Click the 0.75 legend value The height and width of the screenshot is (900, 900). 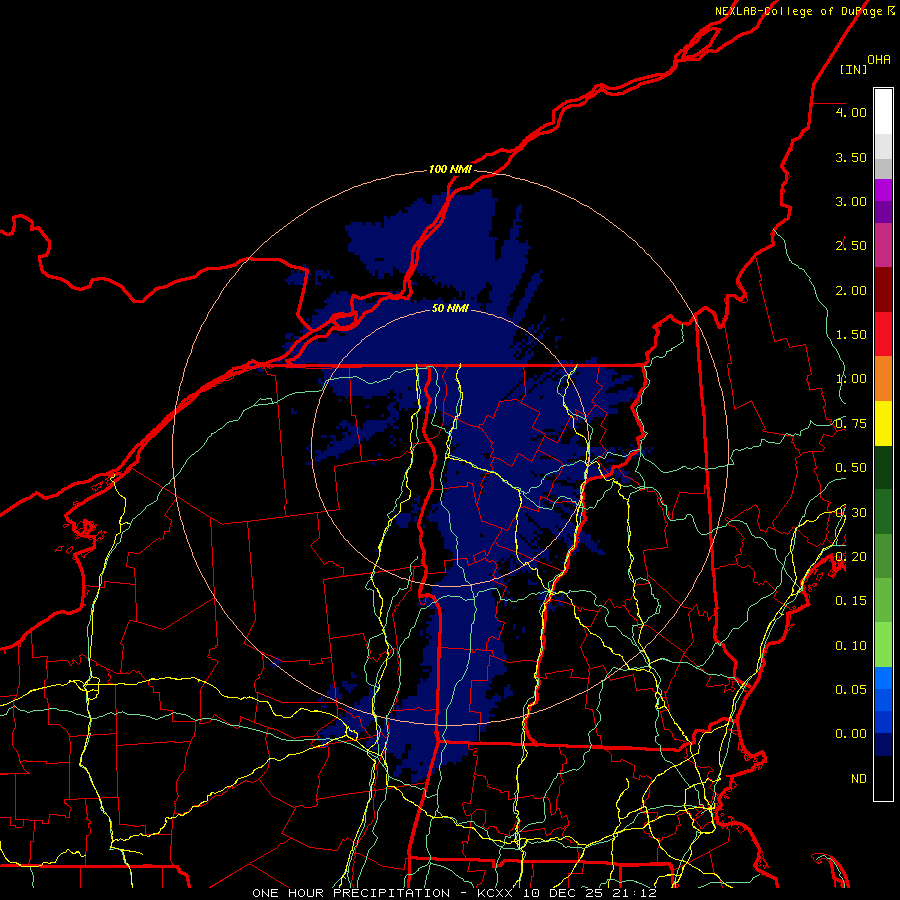pos(851,424)
